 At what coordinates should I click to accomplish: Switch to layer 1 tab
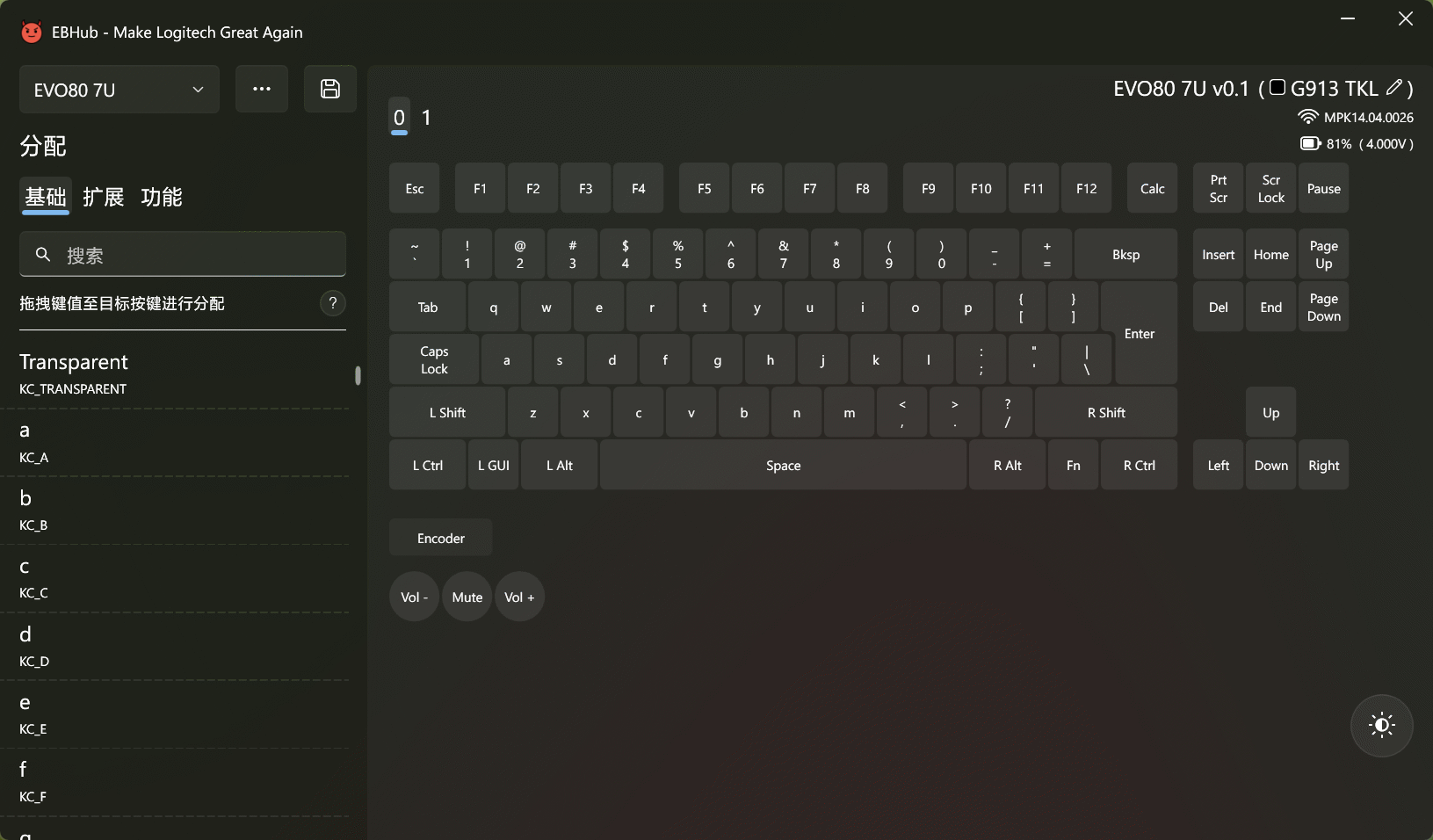pyautogui.click(x=426, y=118)
